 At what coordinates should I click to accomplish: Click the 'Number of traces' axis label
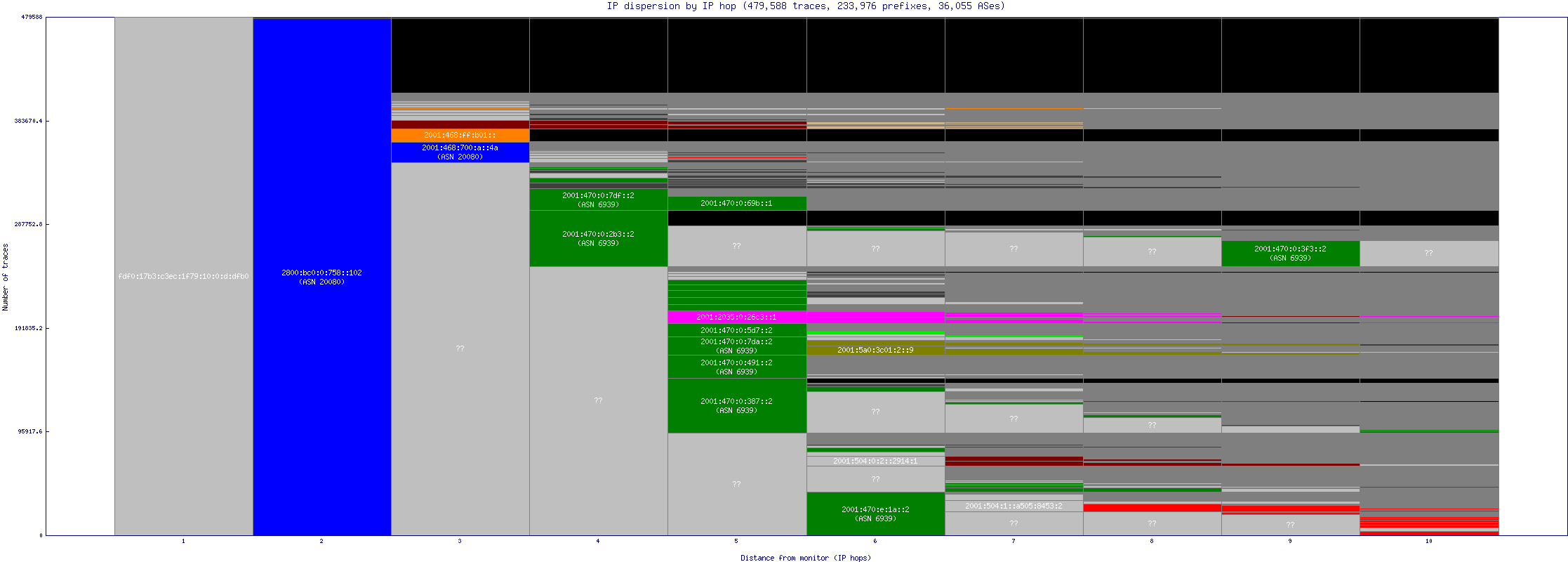pos(6,277)
